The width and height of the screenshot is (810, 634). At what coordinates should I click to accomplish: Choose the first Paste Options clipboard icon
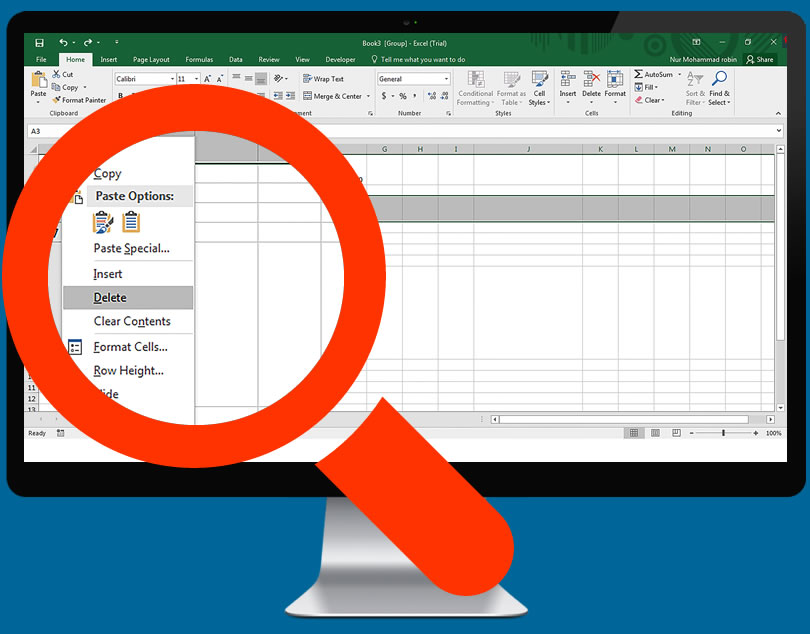pyautogui.click(x=103, y=222)
